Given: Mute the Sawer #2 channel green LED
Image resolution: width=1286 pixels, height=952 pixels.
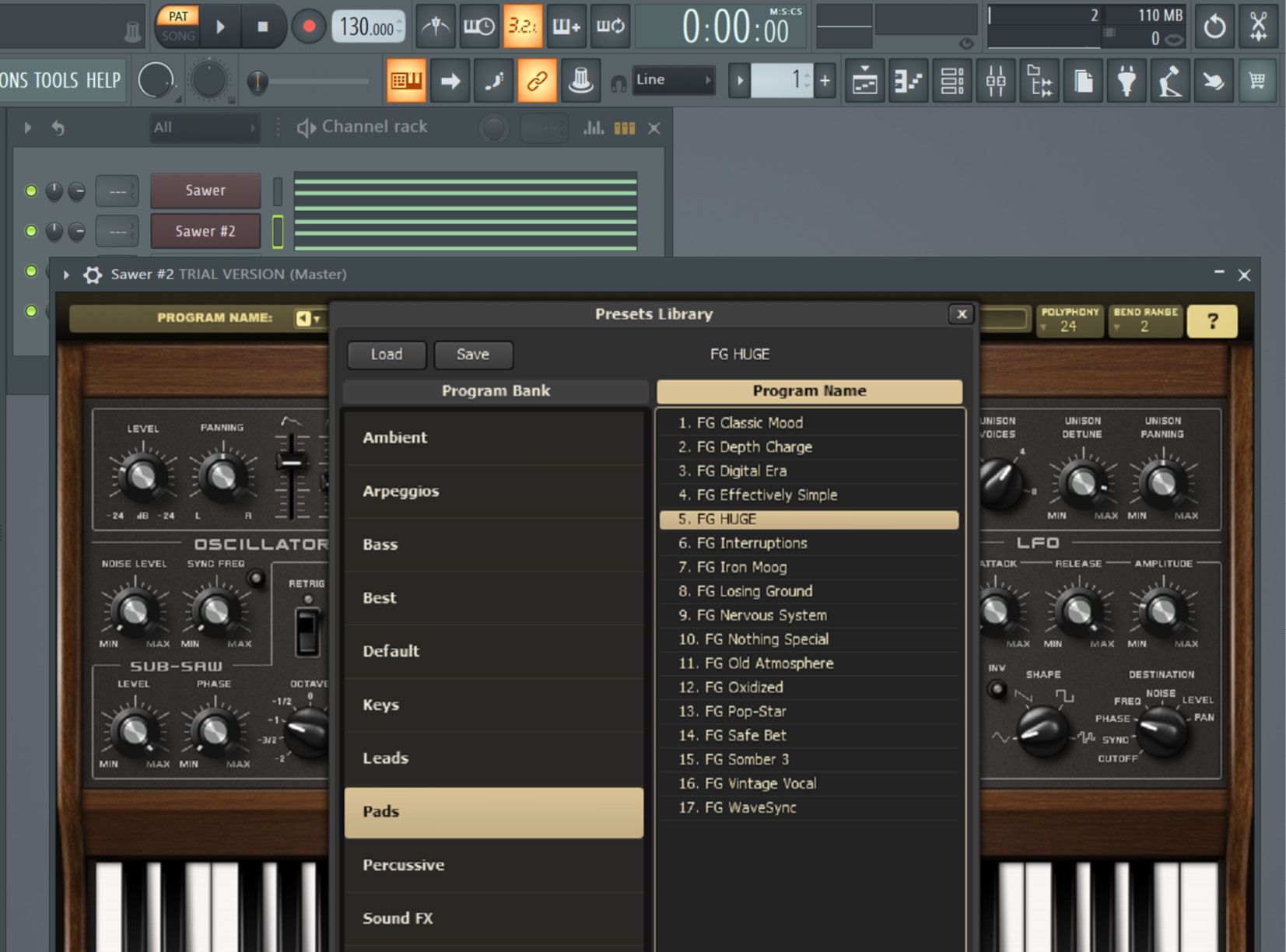Looking at the screenshot, I should [x=31, y=231].
